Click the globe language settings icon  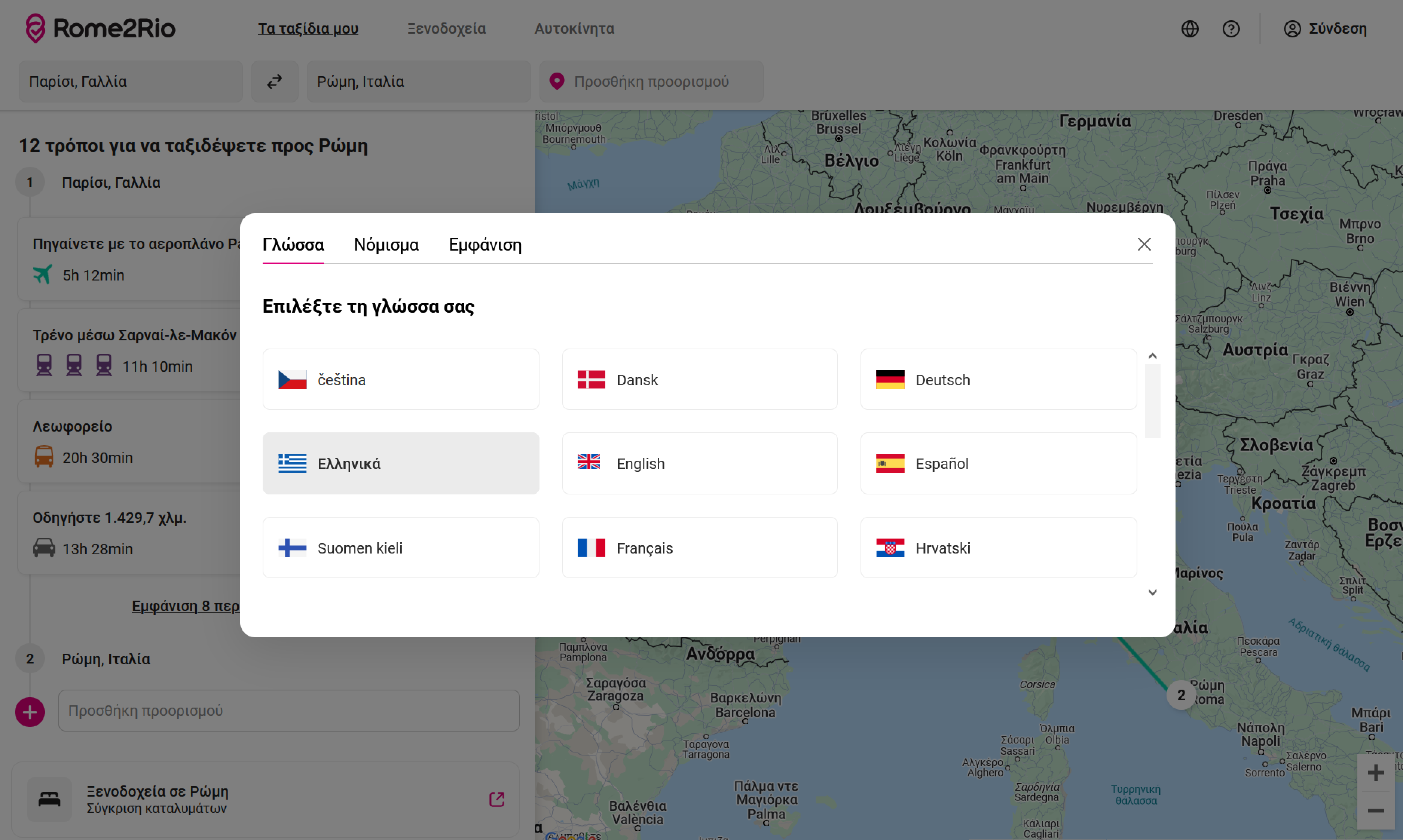(1189, 29)
